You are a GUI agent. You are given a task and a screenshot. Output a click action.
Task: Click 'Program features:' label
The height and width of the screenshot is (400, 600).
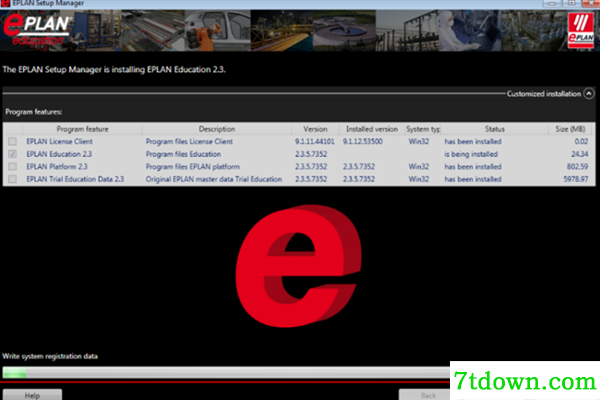(x=34, y=112)
